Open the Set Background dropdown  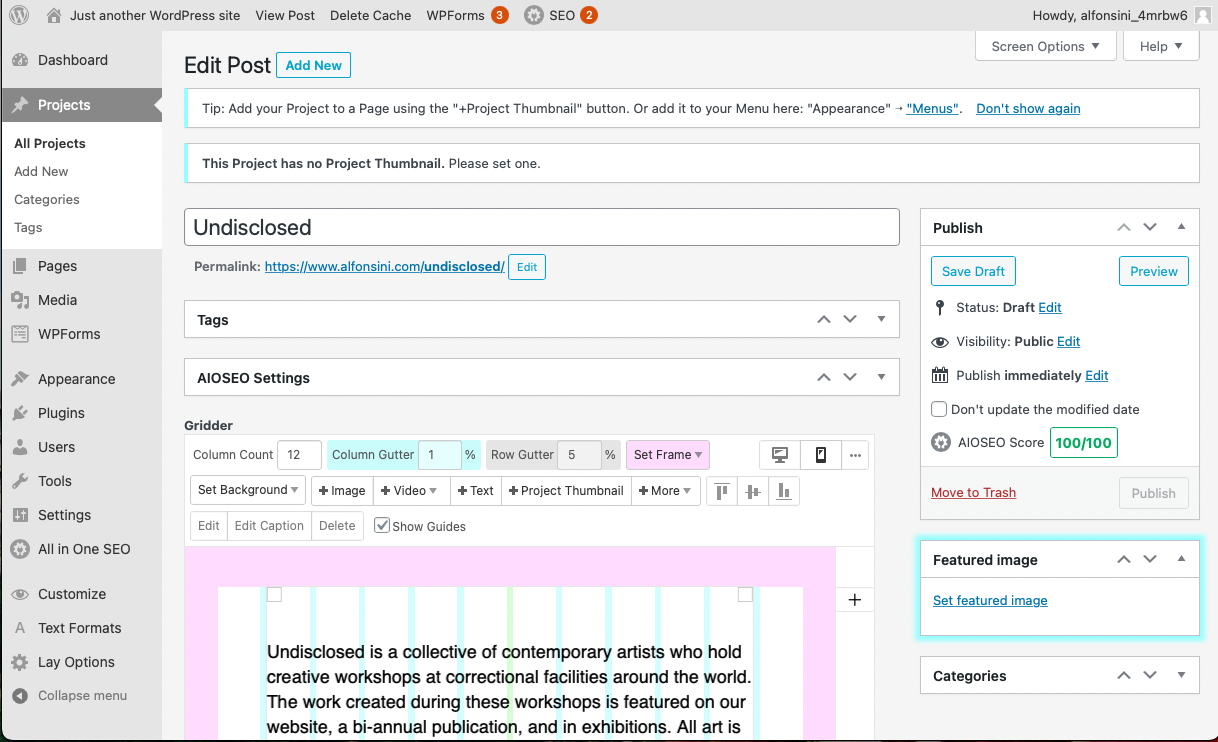click(x=247, y=490)
